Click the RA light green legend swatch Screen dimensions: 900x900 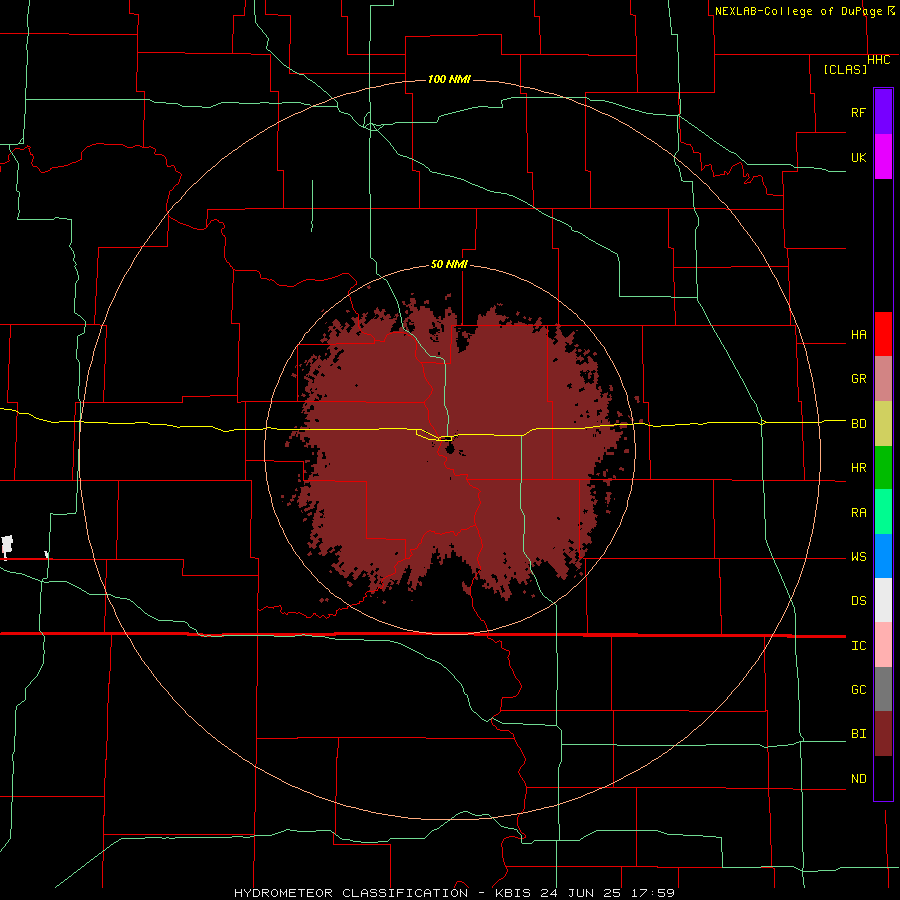[883, 512]
